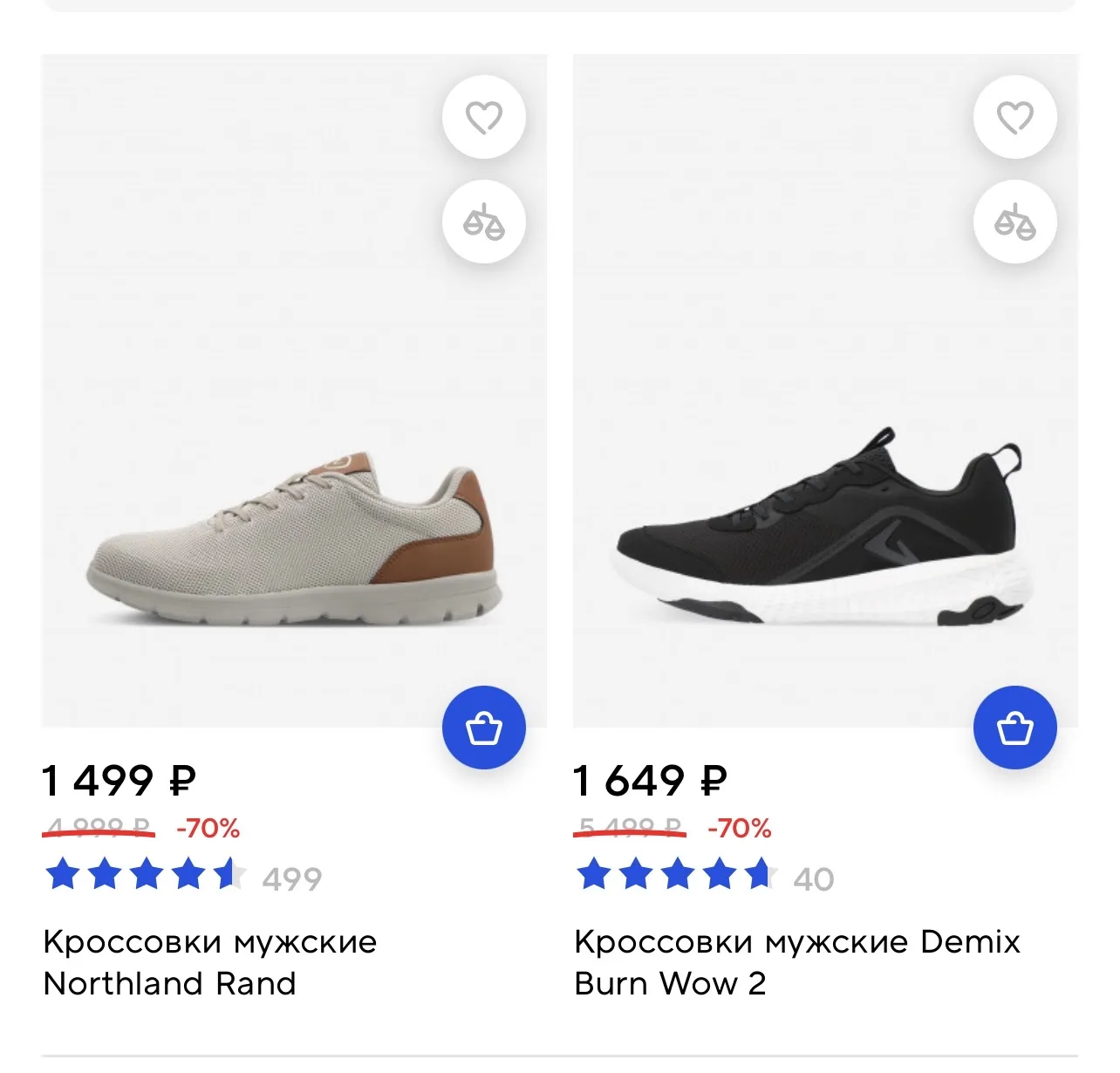Image resolution: width=1120 pixels, height=1073 pixels.
Task: Add Northland Rand sneakers to cart
Action: (x=484, y=728)
